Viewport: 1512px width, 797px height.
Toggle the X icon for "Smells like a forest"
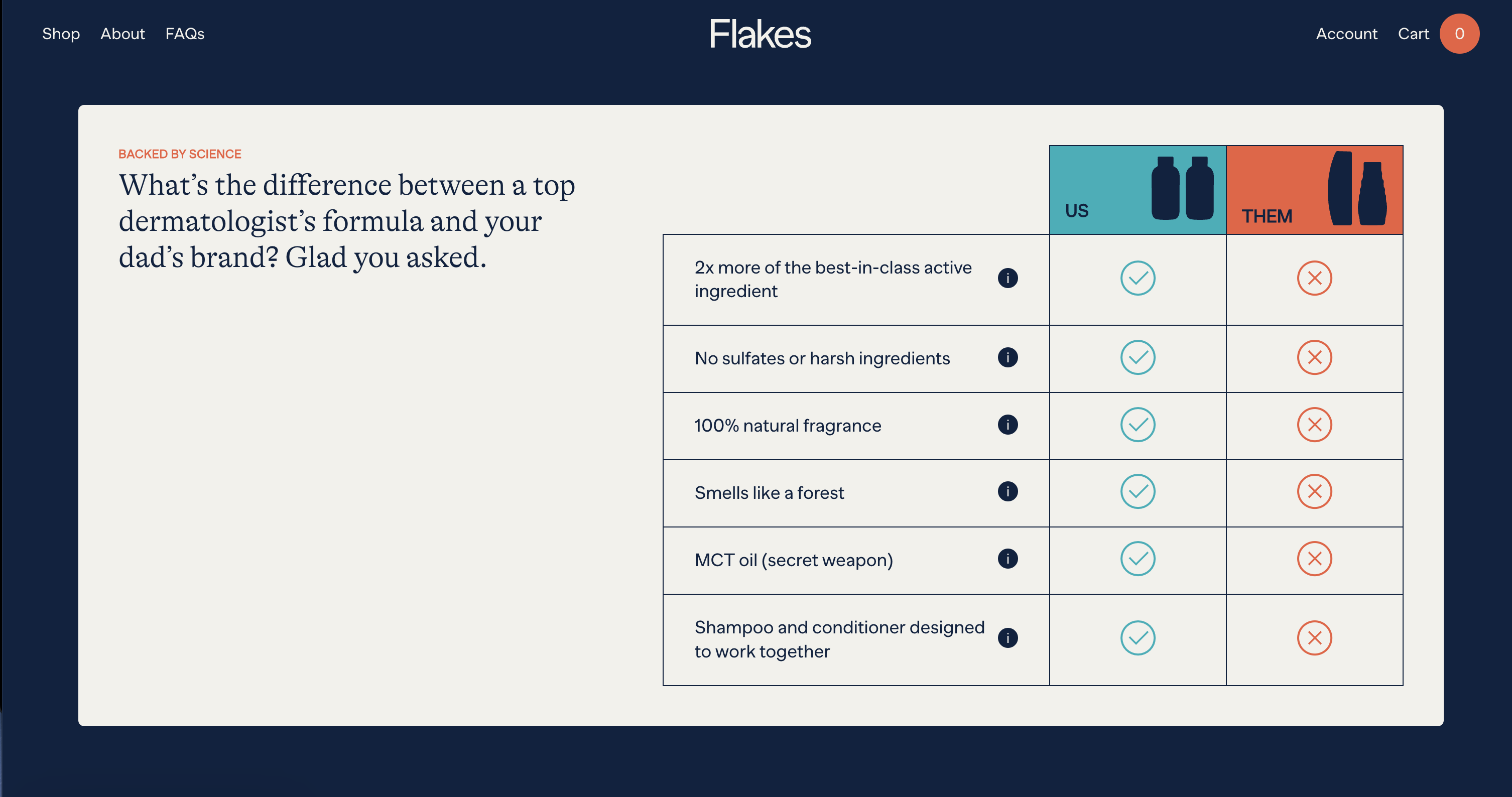pyautogui.click(x=1315, y=493)
